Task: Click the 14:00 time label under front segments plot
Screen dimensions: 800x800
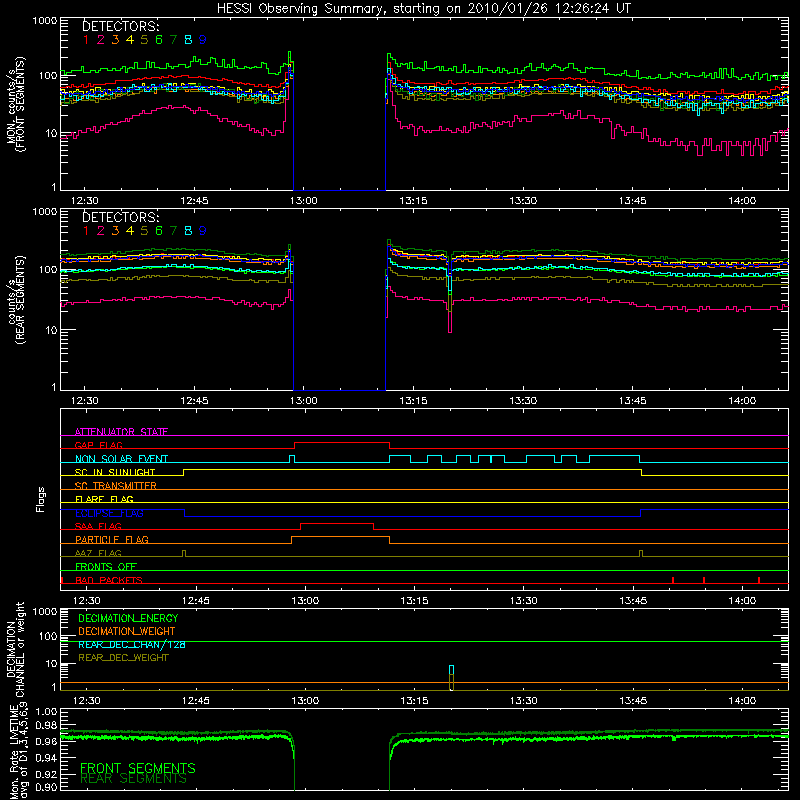Action: point(742,201)
